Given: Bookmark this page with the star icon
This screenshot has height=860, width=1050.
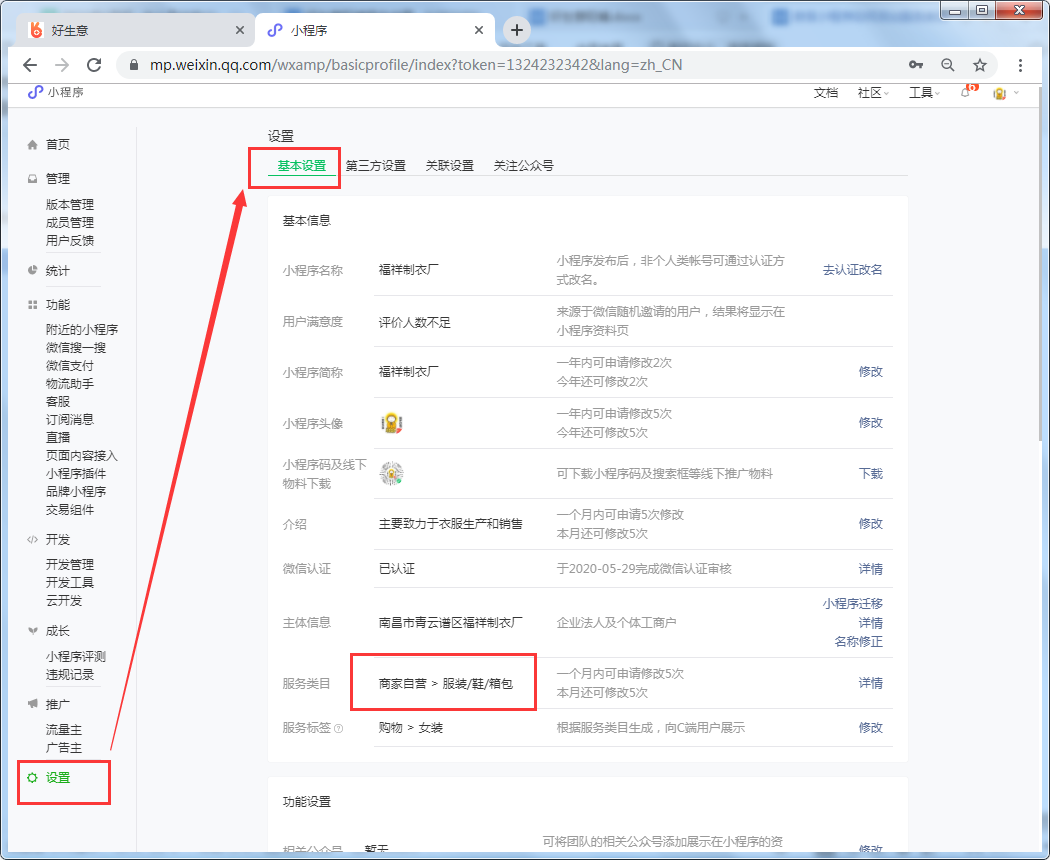Looking at the screenshot, I should click(980, 65).
